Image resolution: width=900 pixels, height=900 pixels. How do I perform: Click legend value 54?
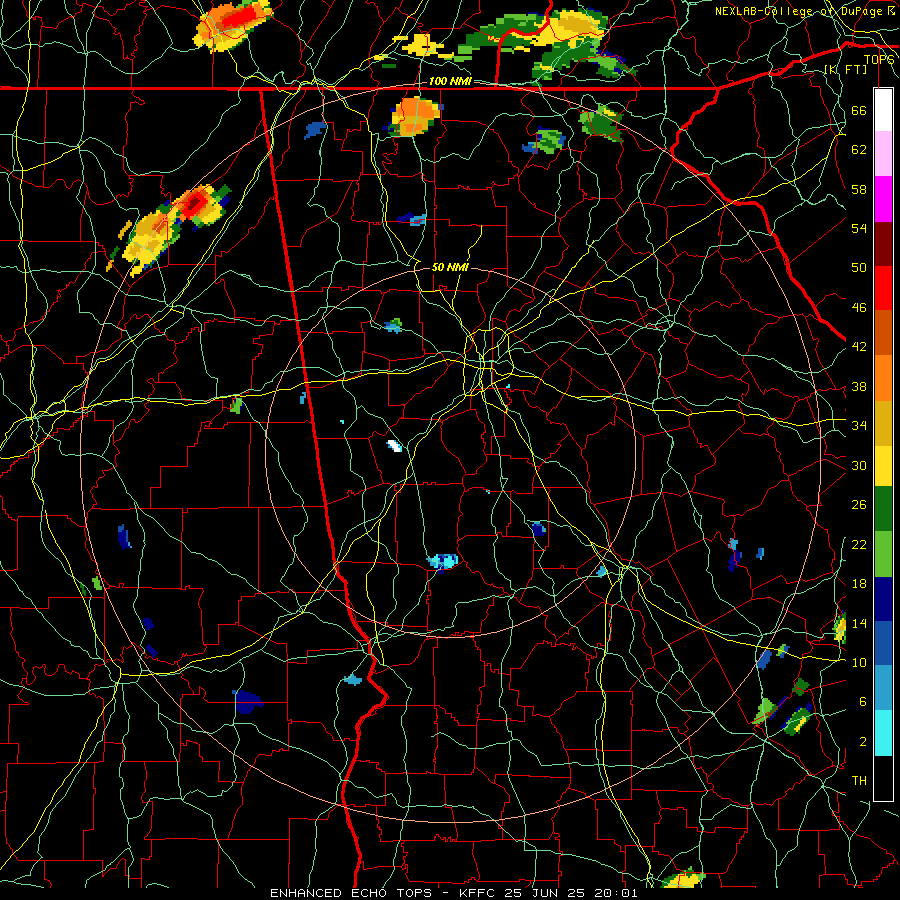859,228
